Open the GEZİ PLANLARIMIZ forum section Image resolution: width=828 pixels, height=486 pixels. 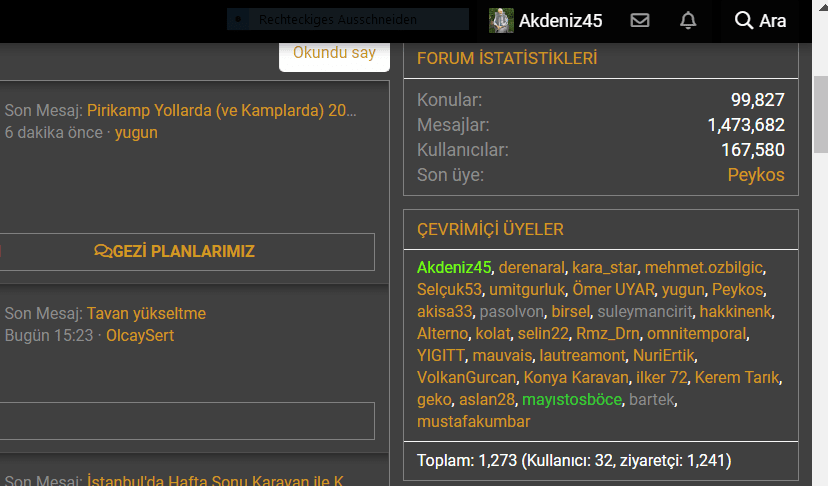(183, 251)
